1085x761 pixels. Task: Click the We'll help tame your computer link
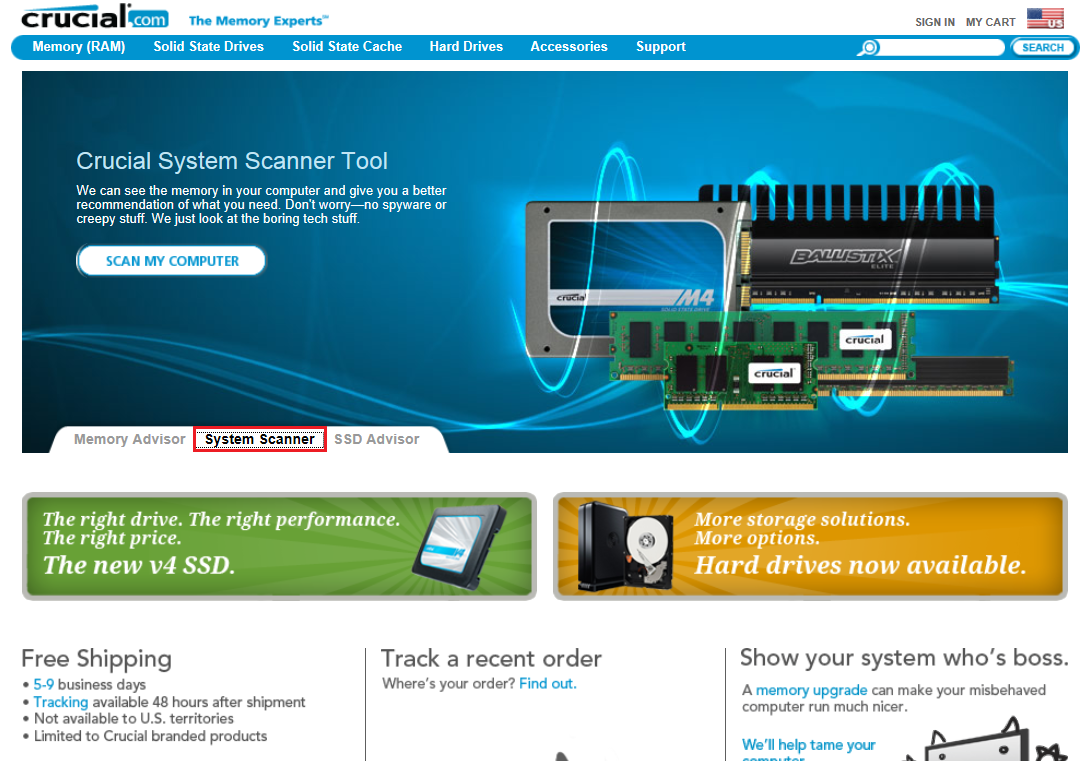click(808, 750)
